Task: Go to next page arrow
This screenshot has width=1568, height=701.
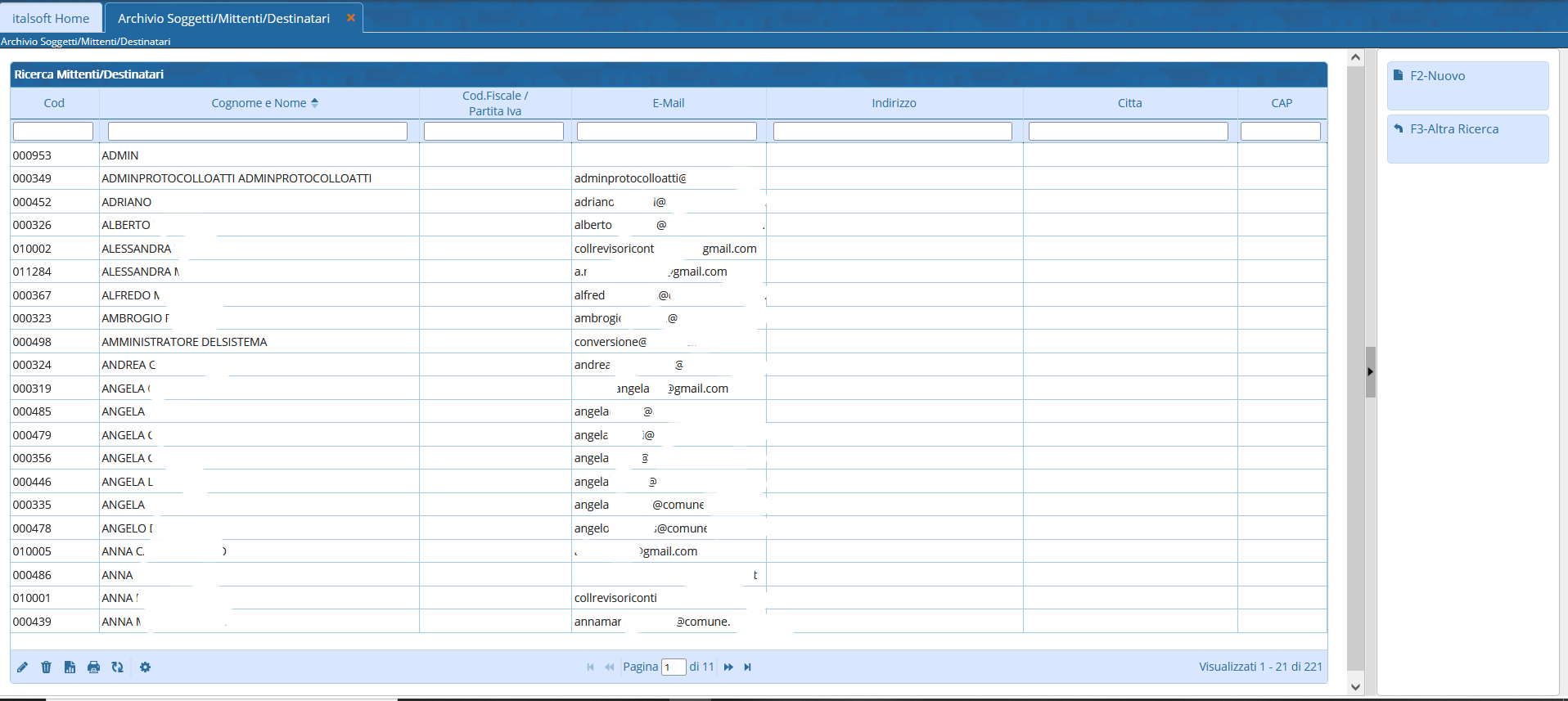Action: 728,667
